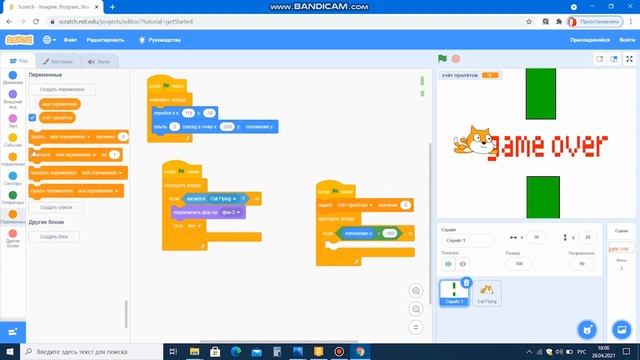Hide the sprite with crossed-eye button

tap(462, 264)
